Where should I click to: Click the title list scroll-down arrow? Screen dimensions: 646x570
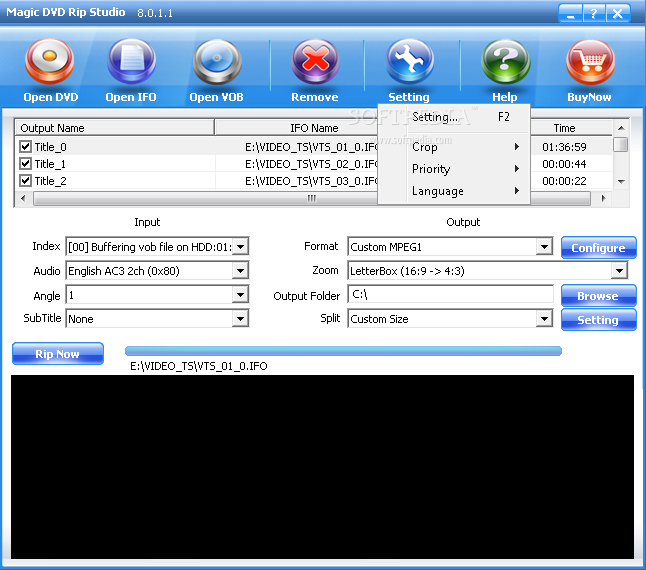point(621,181)
